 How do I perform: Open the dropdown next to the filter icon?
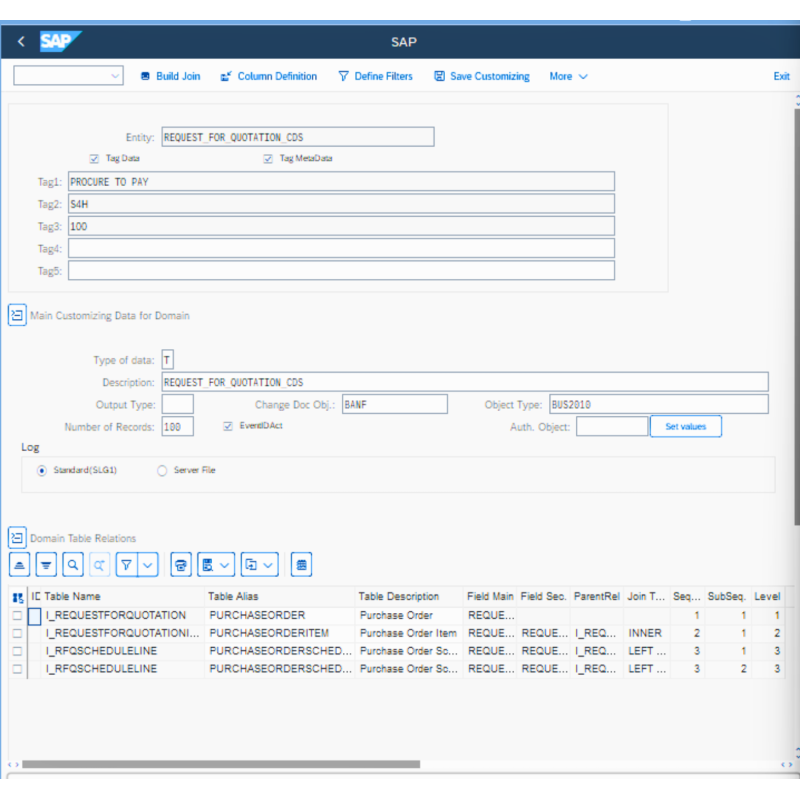tap(146, 564)
